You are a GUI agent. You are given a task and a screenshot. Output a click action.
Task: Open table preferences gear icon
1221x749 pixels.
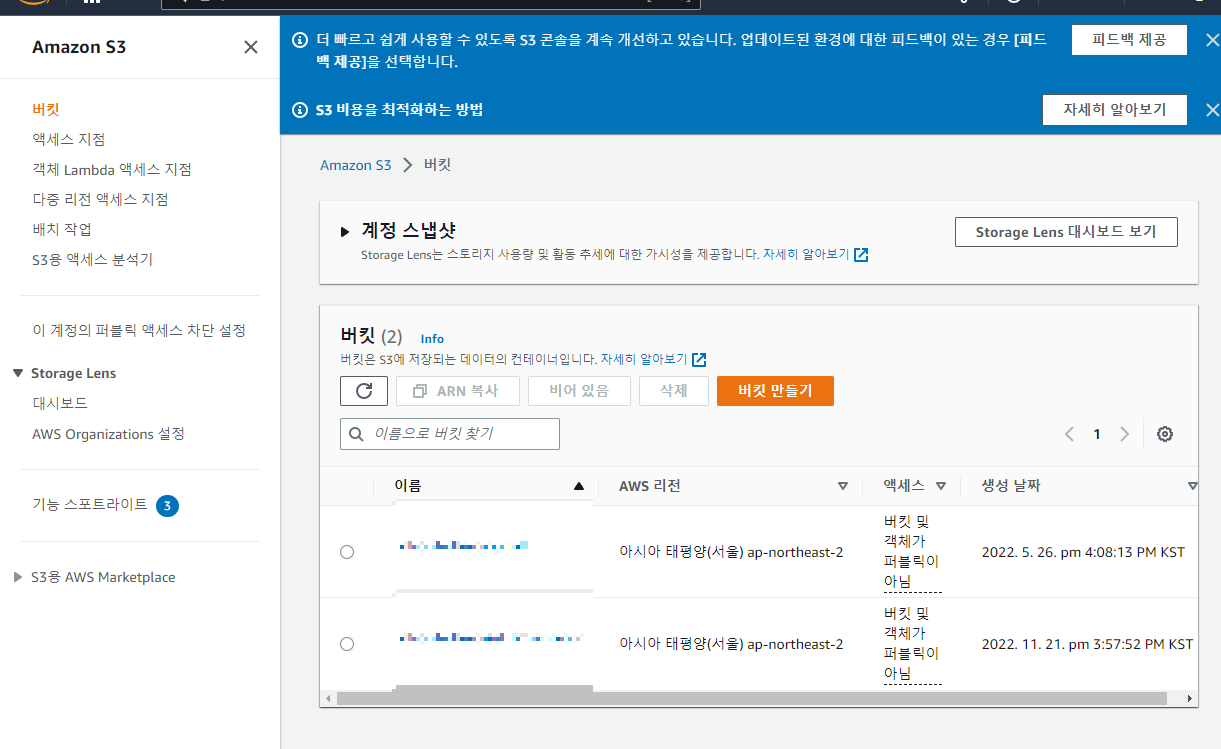[1165, 434]
